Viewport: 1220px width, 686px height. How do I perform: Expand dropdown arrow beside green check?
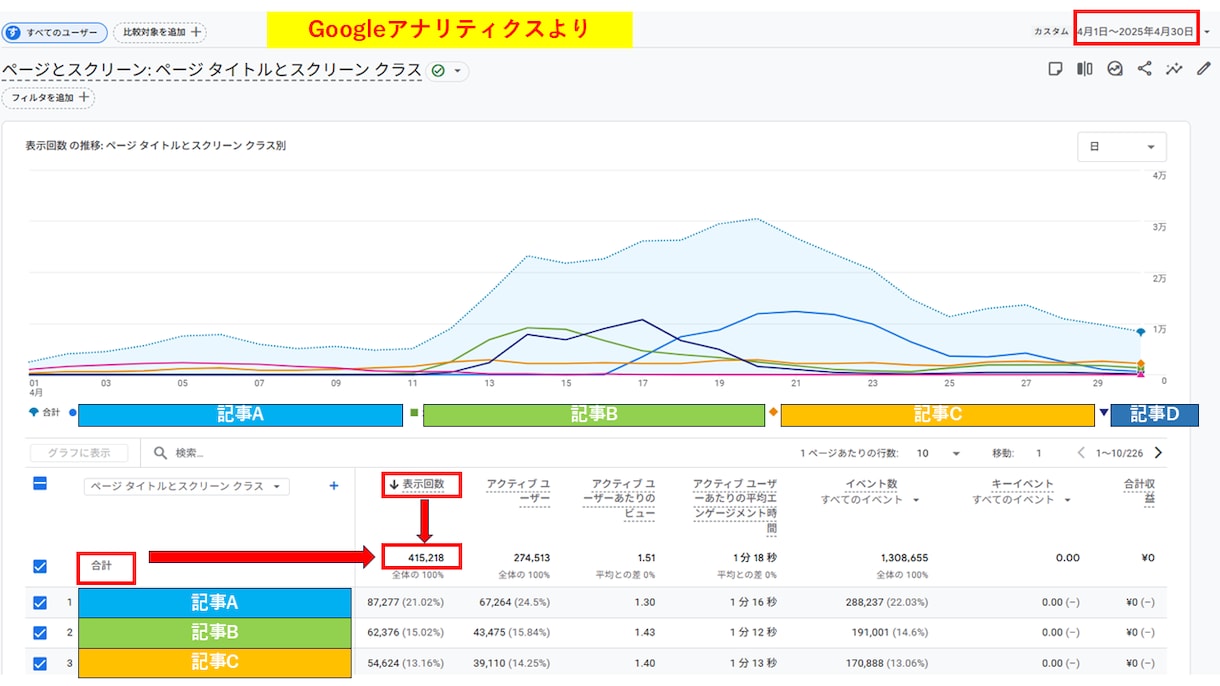(x=458, y=71)
